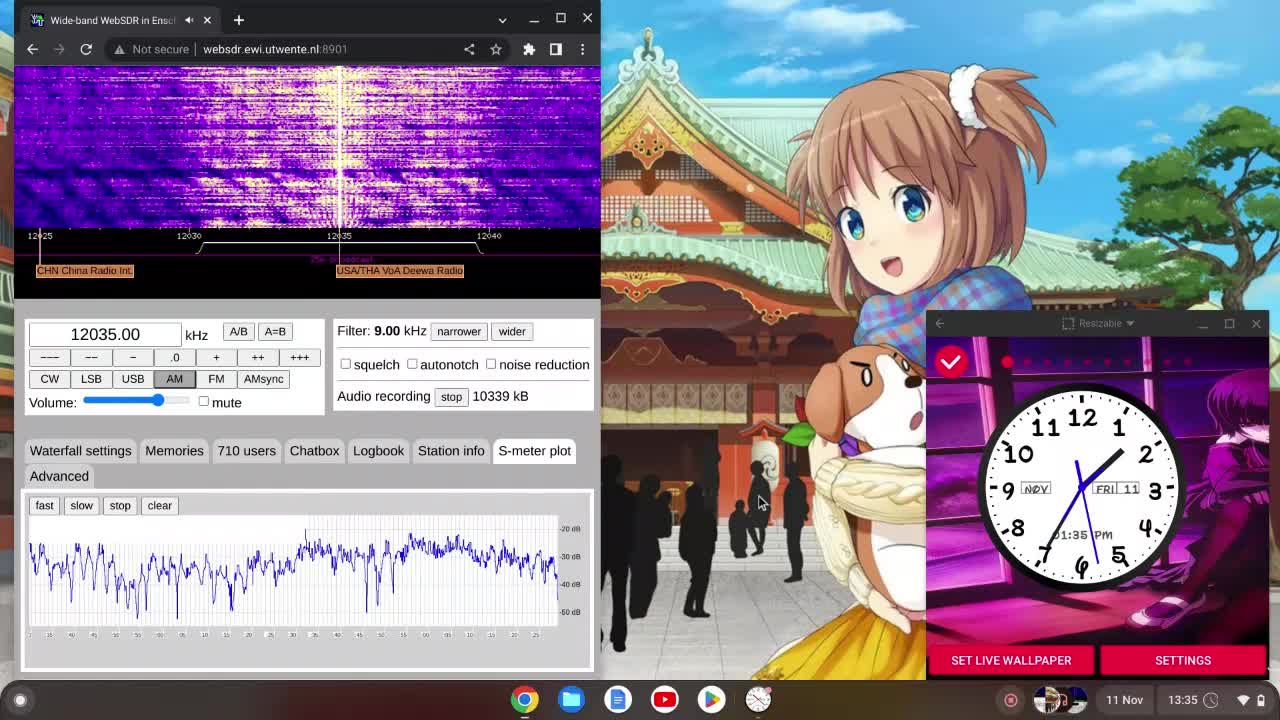The height and width of the screenshot is (720, 1280).
Task: Open Logbook tab
Action: [x=378, y=451]
